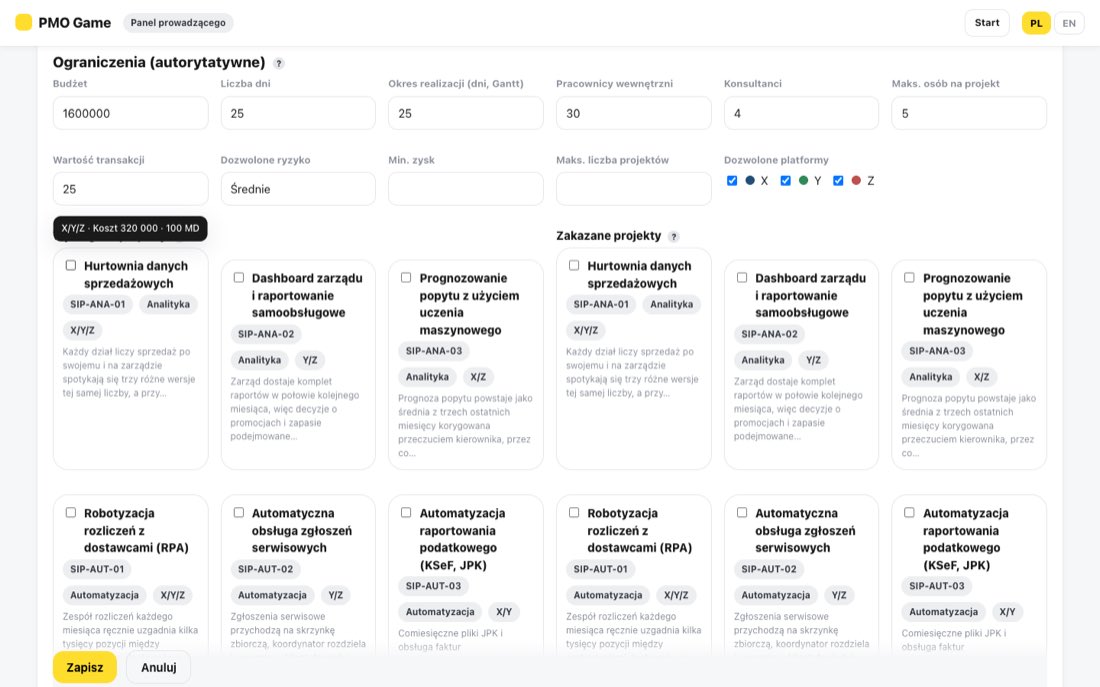Save with the Zapisz button

[85, 667]
